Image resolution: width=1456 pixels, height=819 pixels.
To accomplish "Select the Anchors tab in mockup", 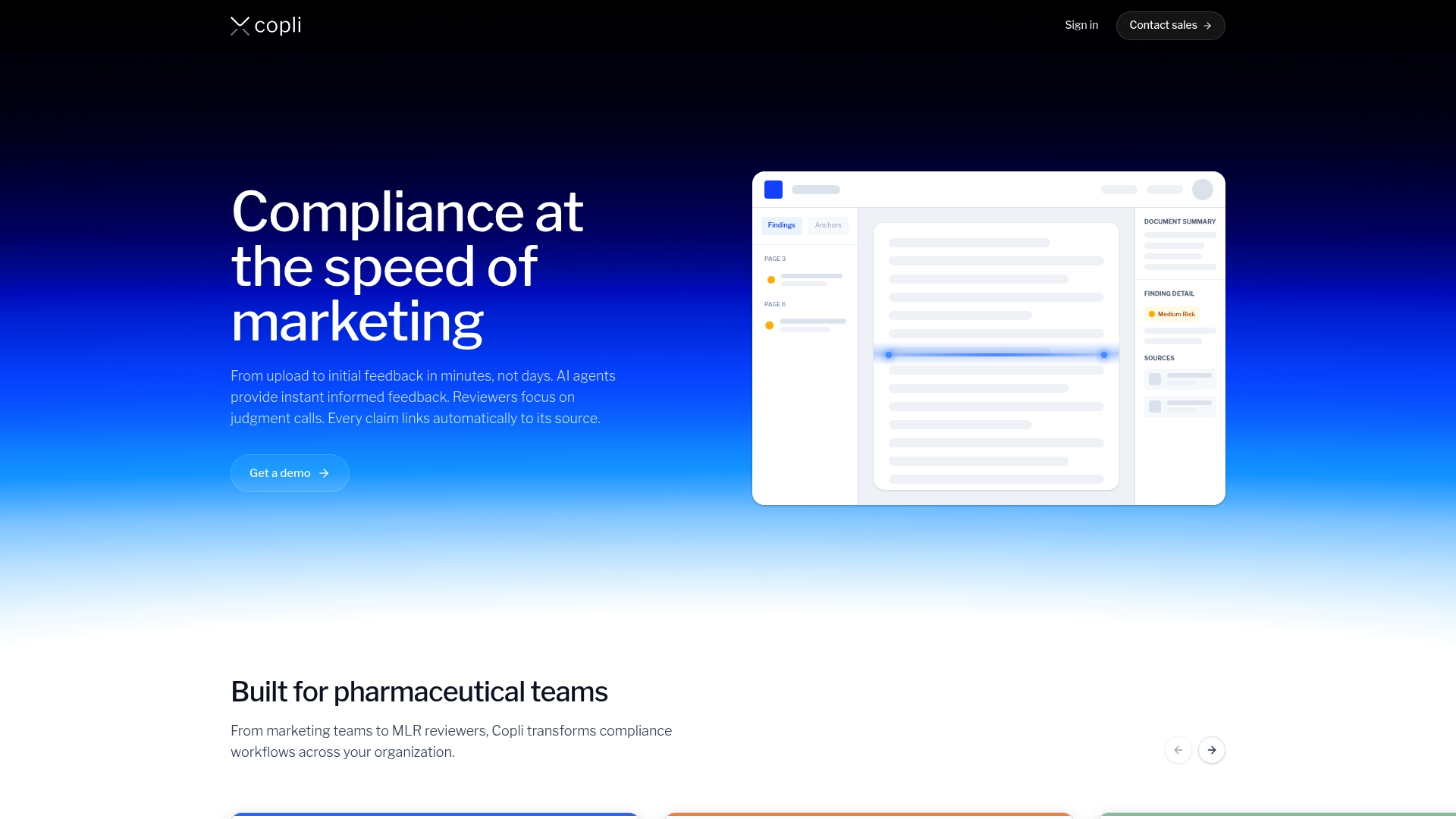I will 828,225.
